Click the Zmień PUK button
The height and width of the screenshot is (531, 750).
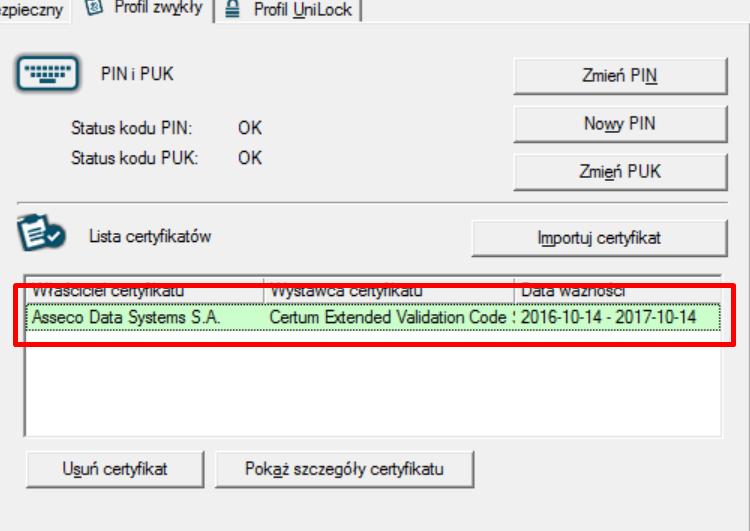tap(620, 172)
